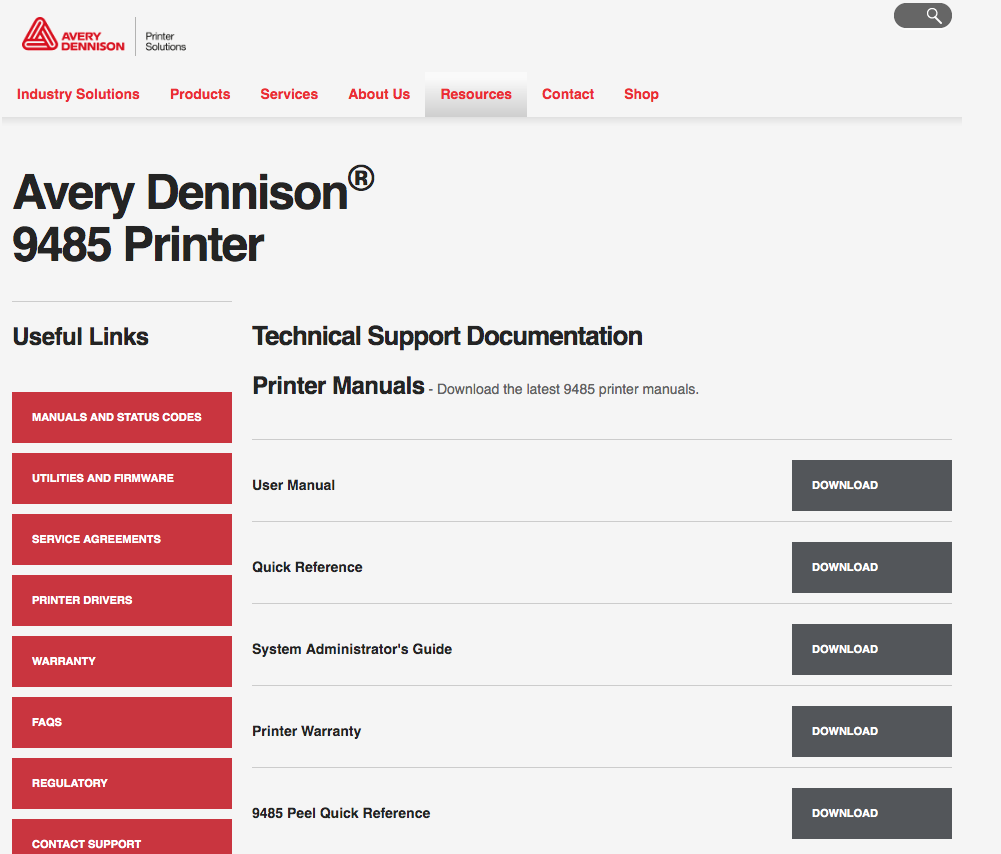This screenshot has height=854, width=1001.
Task: Click the 'Quick Reference' row label
Action: (307, 567)
